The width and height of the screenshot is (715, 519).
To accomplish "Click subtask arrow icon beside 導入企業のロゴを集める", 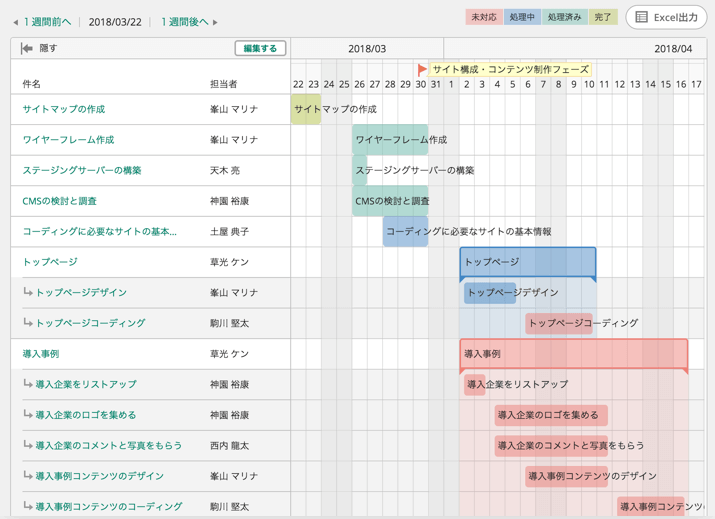I will (28, 415).
